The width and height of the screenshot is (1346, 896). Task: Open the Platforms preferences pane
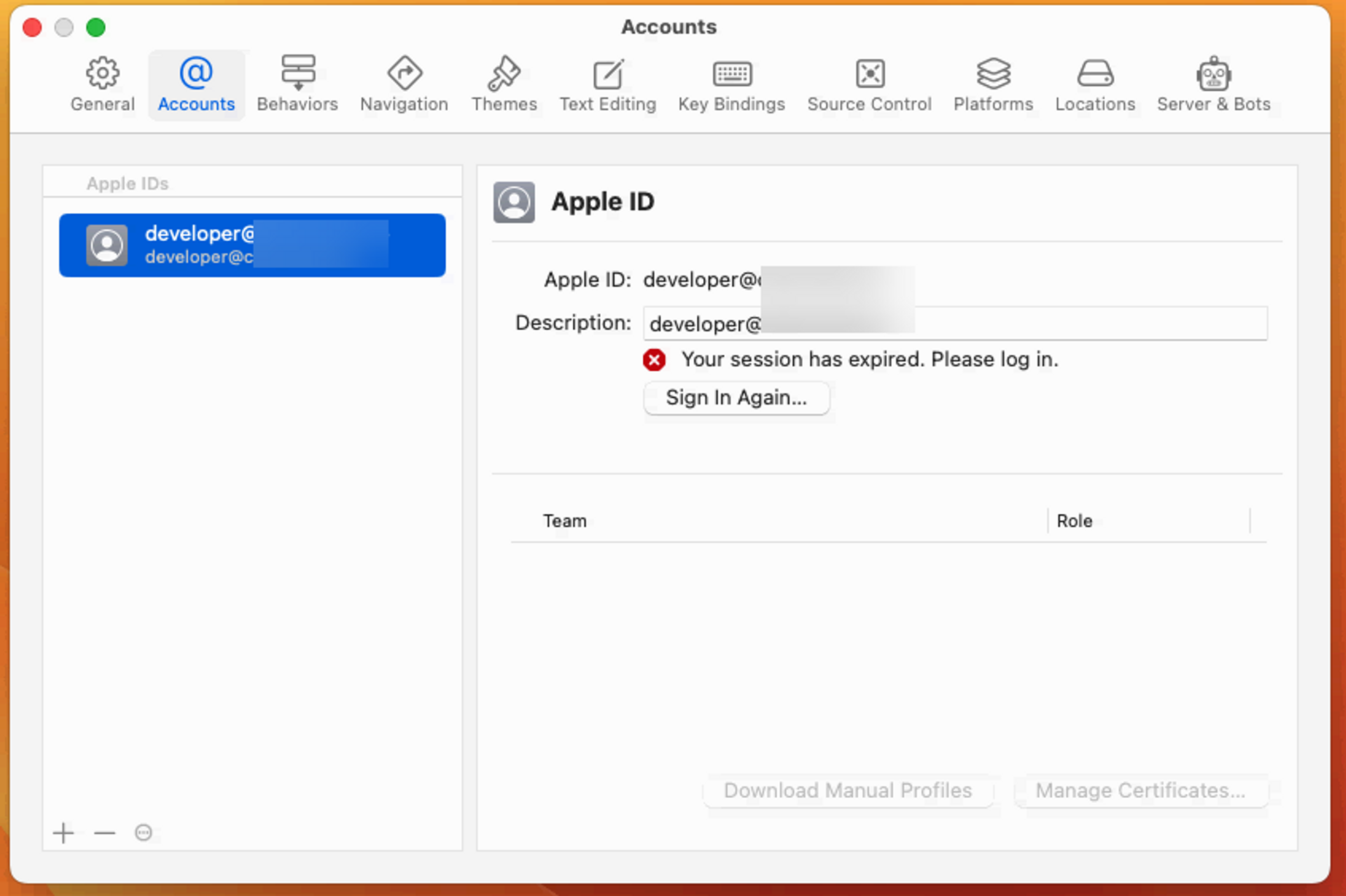click(993, 86)
